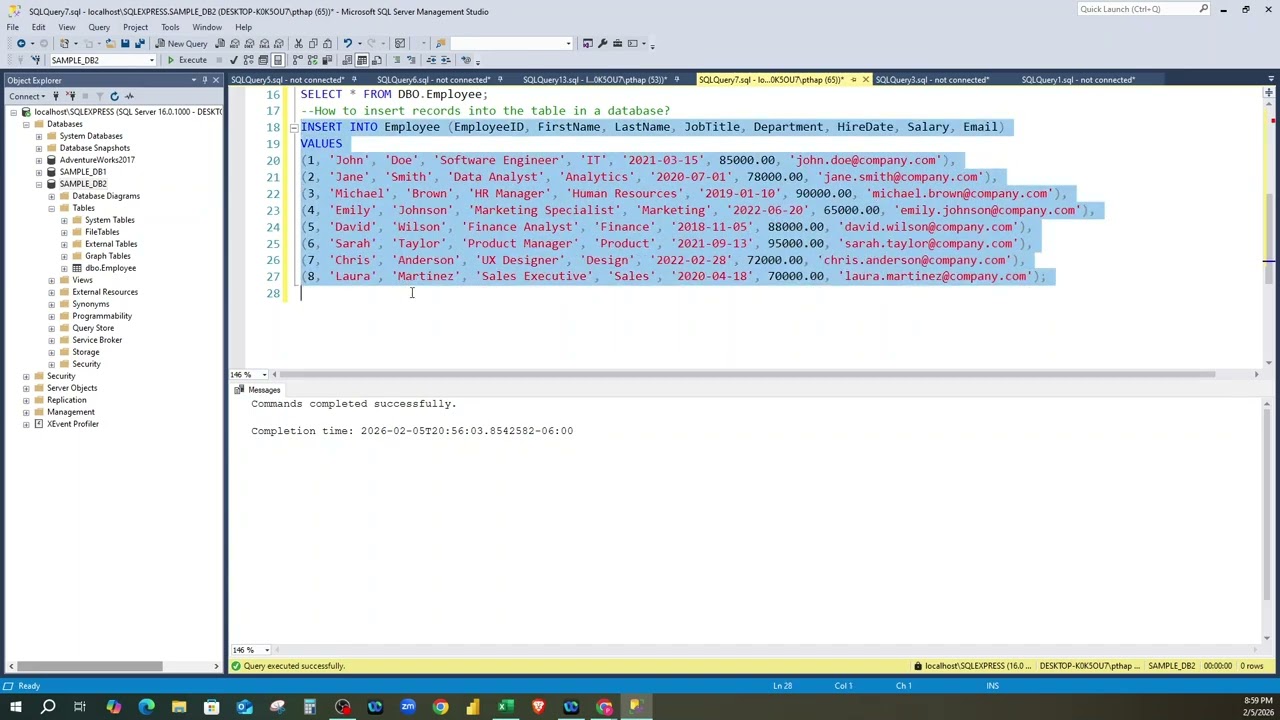Expand the SAMPLE_DB1 database node
The height and width of the screenshot is (720, 1280).
coord(39,172)
